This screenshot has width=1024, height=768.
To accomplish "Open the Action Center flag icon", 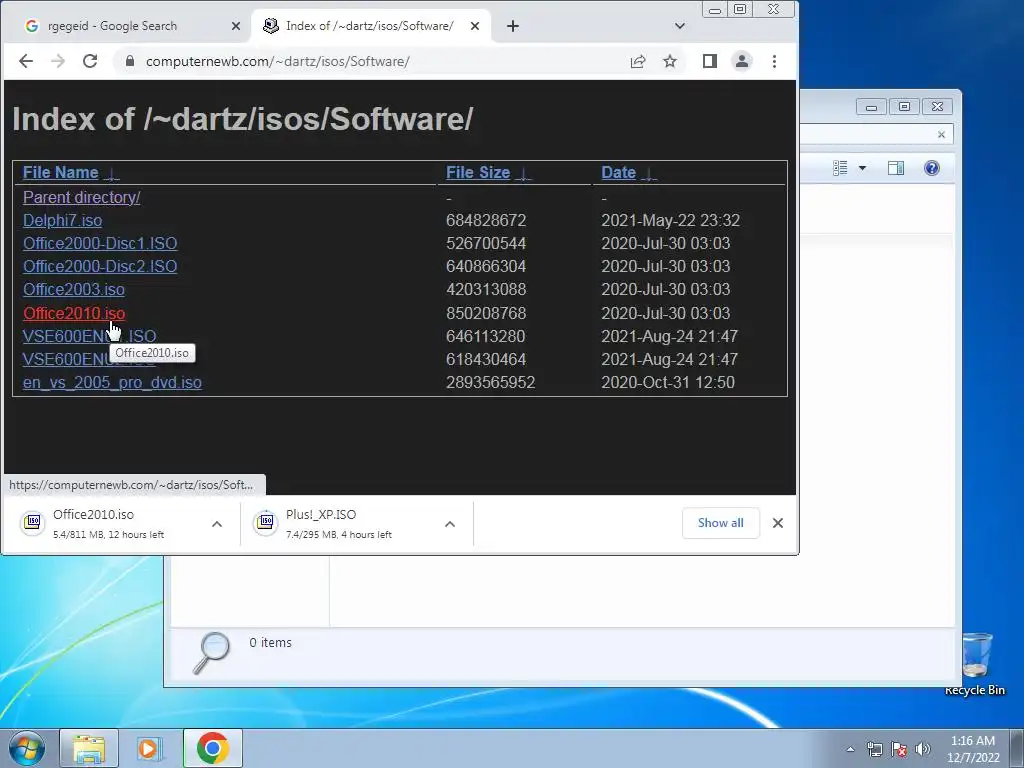I will (899, 749).
